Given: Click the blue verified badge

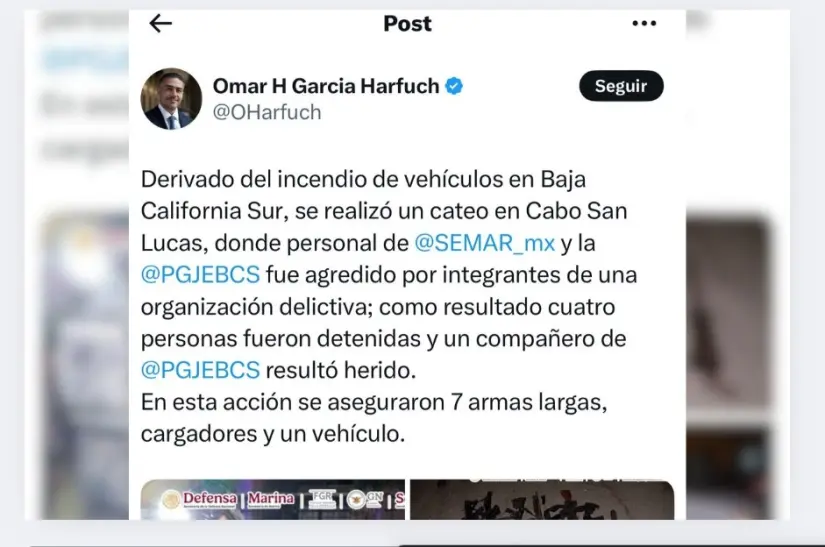Looking at the screenshot, I should click(x=454, y=86).
